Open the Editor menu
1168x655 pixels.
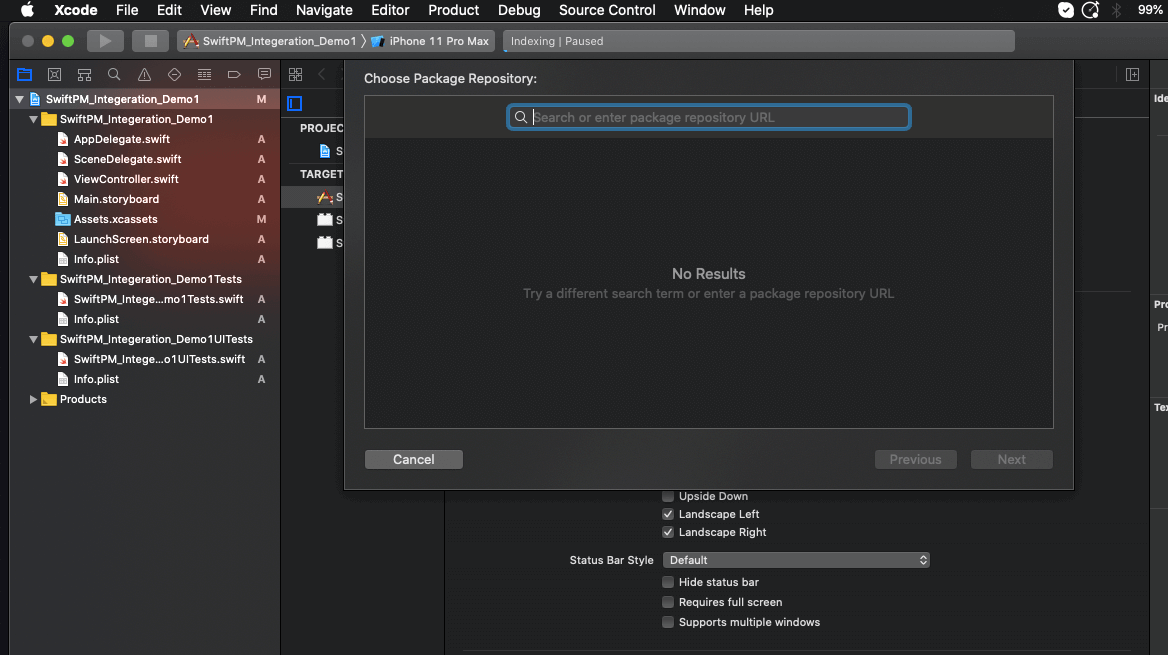[390, 10]
